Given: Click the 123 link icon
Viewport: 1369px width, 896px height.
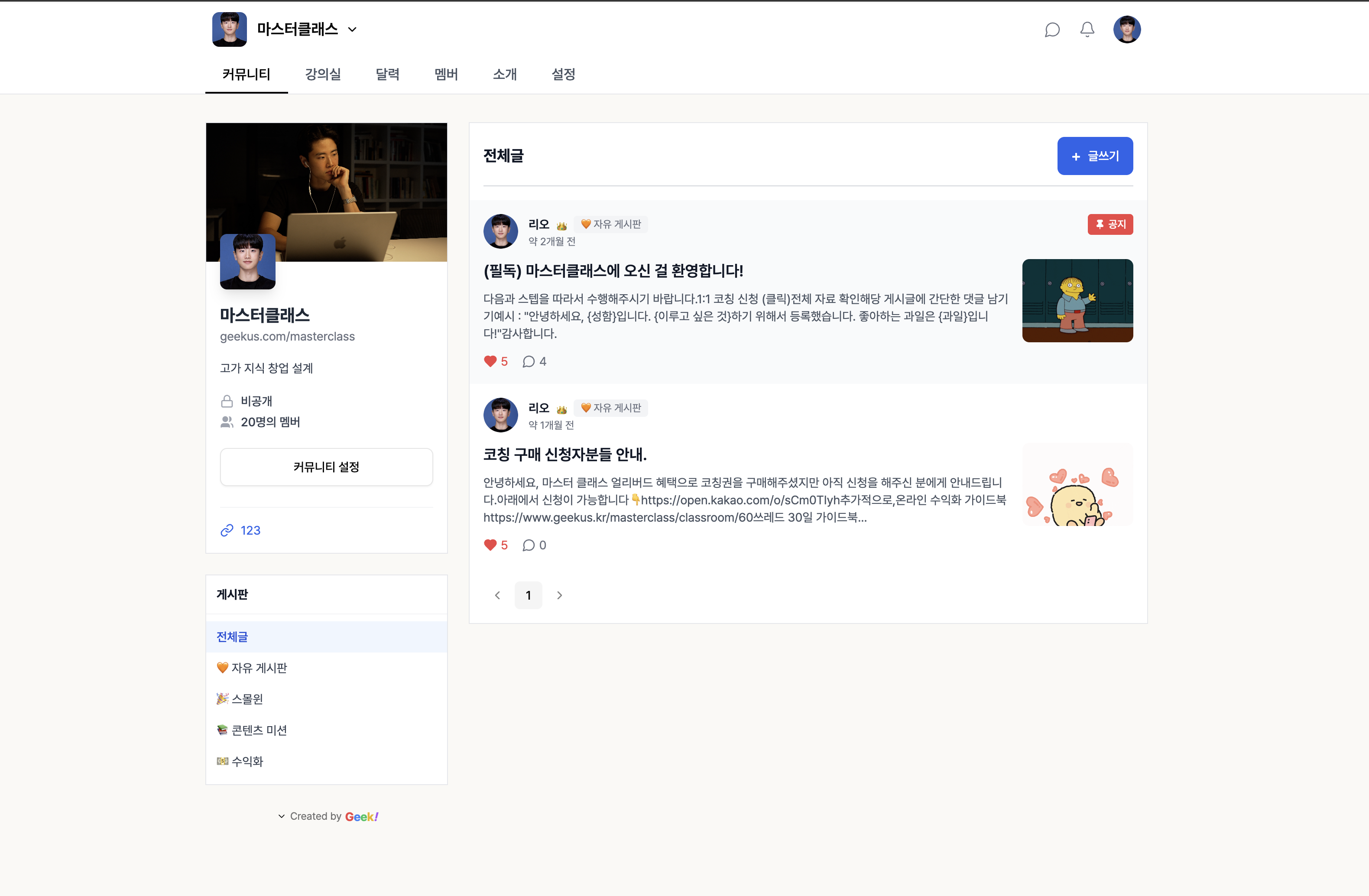Looking at the screenshot, I should click(227, 530).
